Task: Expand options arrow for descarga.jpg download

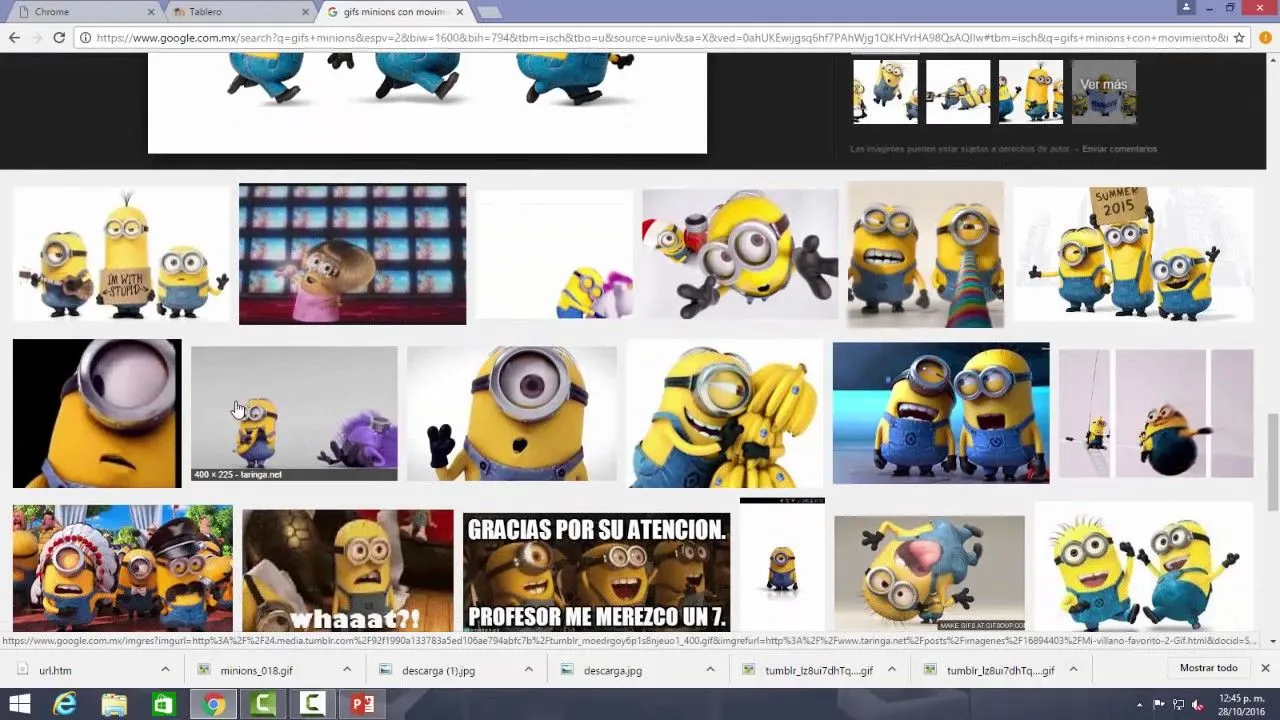Action: click(710, 670)
